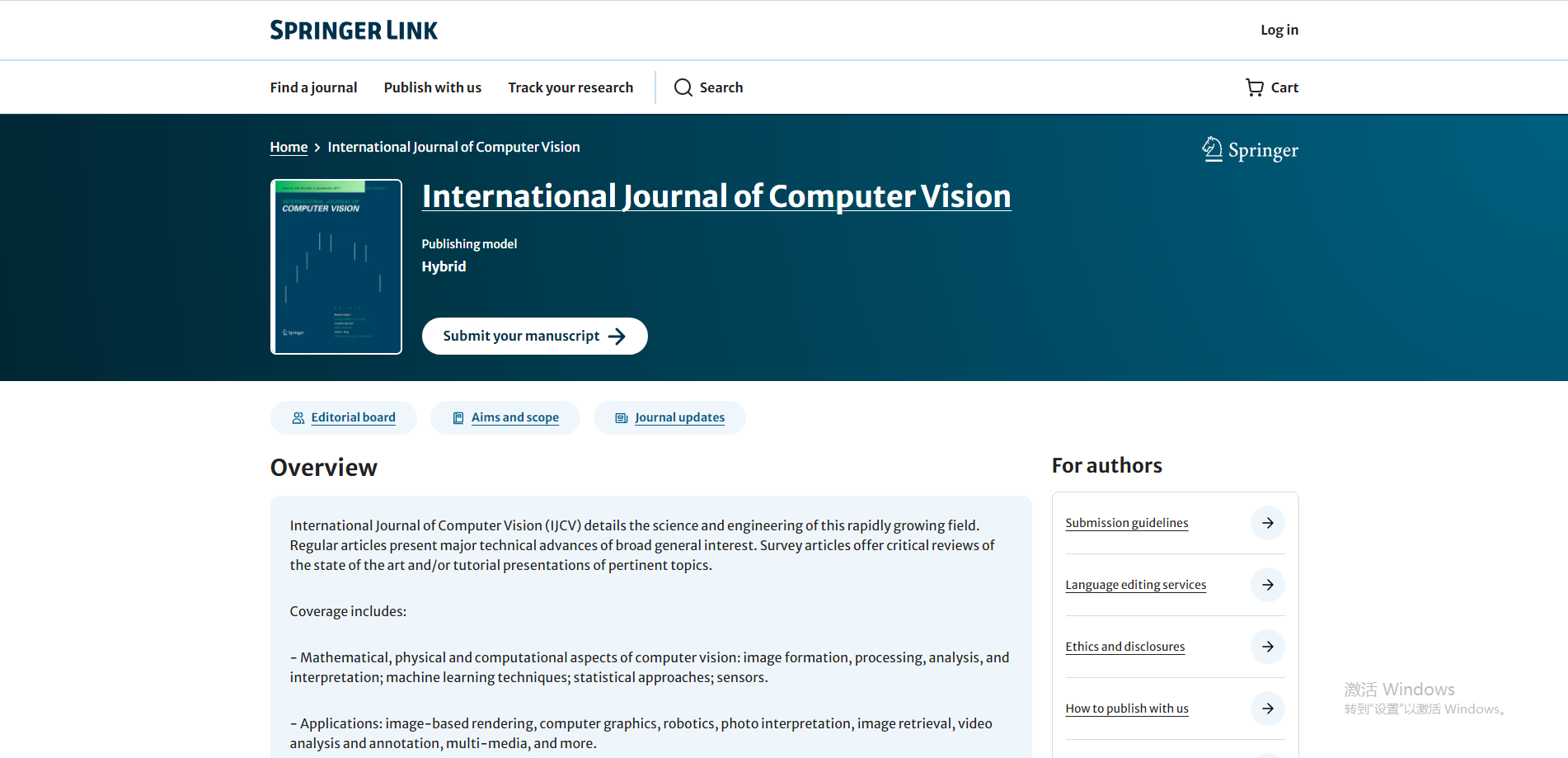This screenshot has height=758, width=1568.
Task: Click the Search magnifier icon
Action: [x=683, y=87]
